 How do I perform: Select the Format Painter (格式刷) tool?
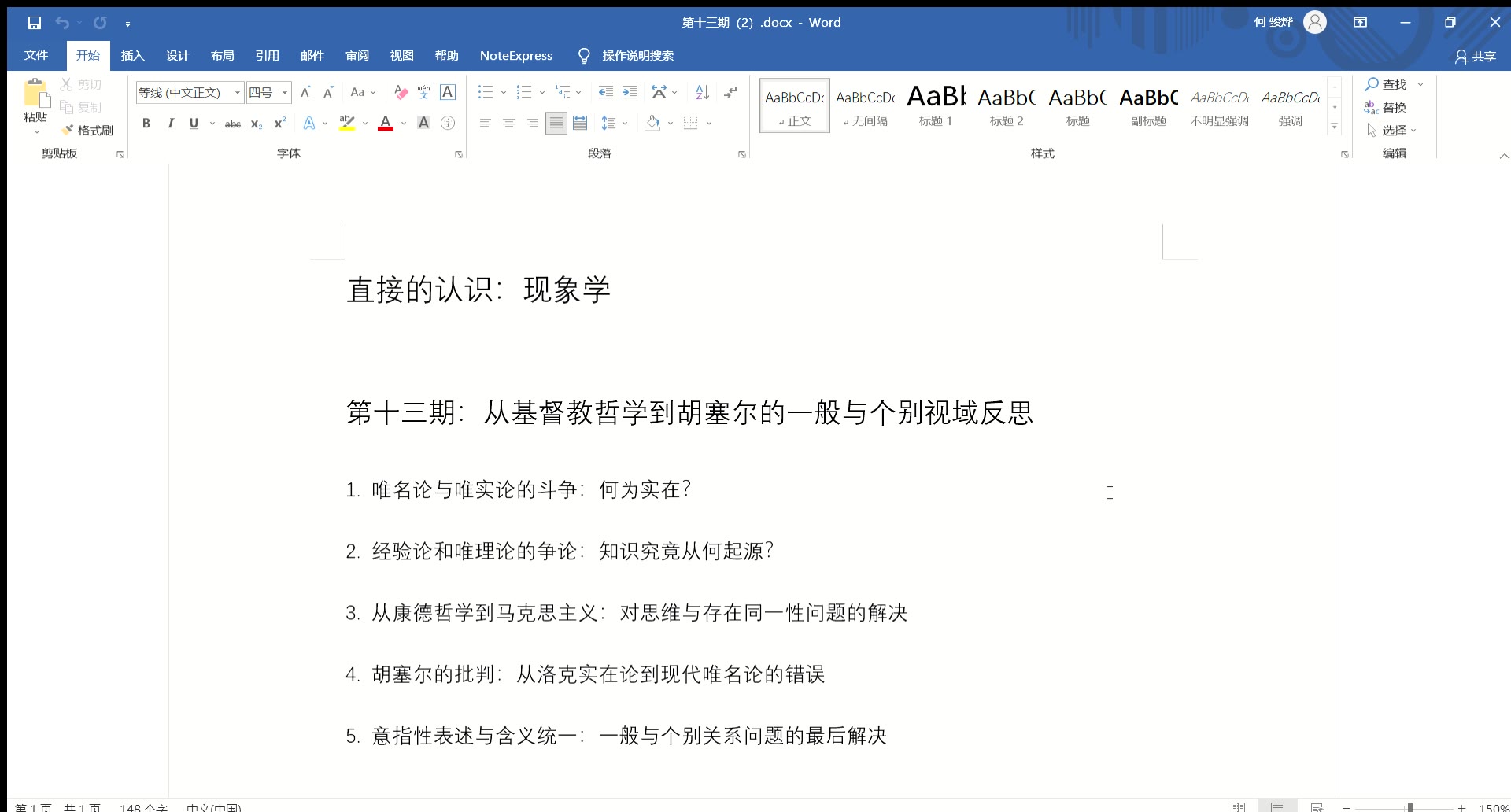(87, 131)
